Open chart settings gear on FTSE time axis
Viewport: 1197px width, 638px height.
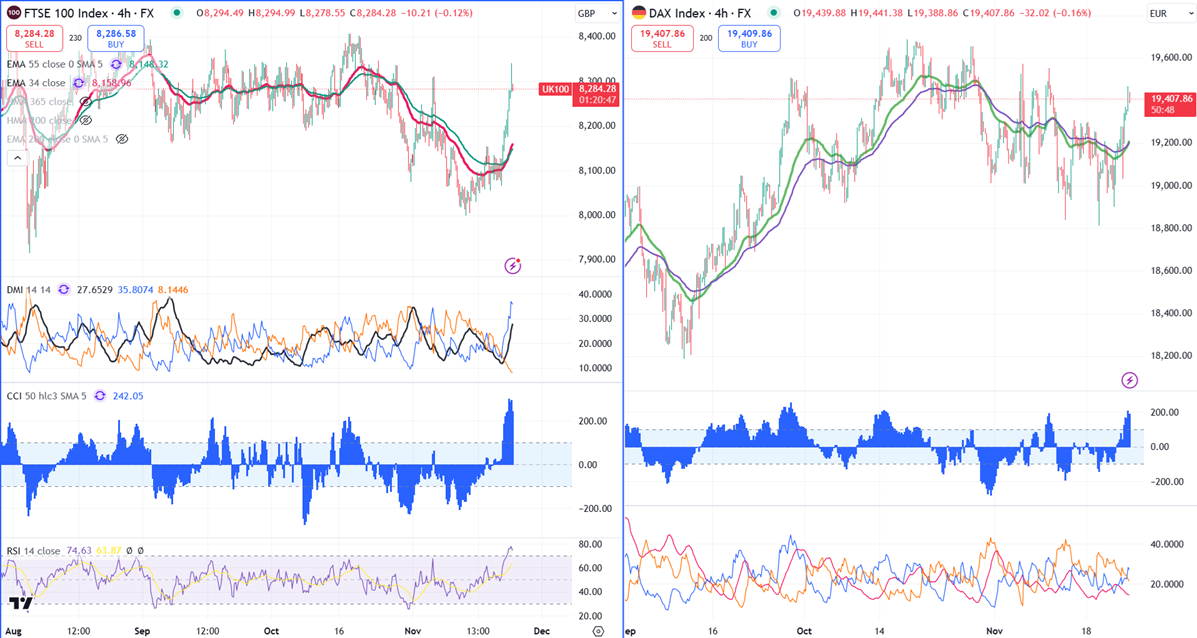coord(598,631)
